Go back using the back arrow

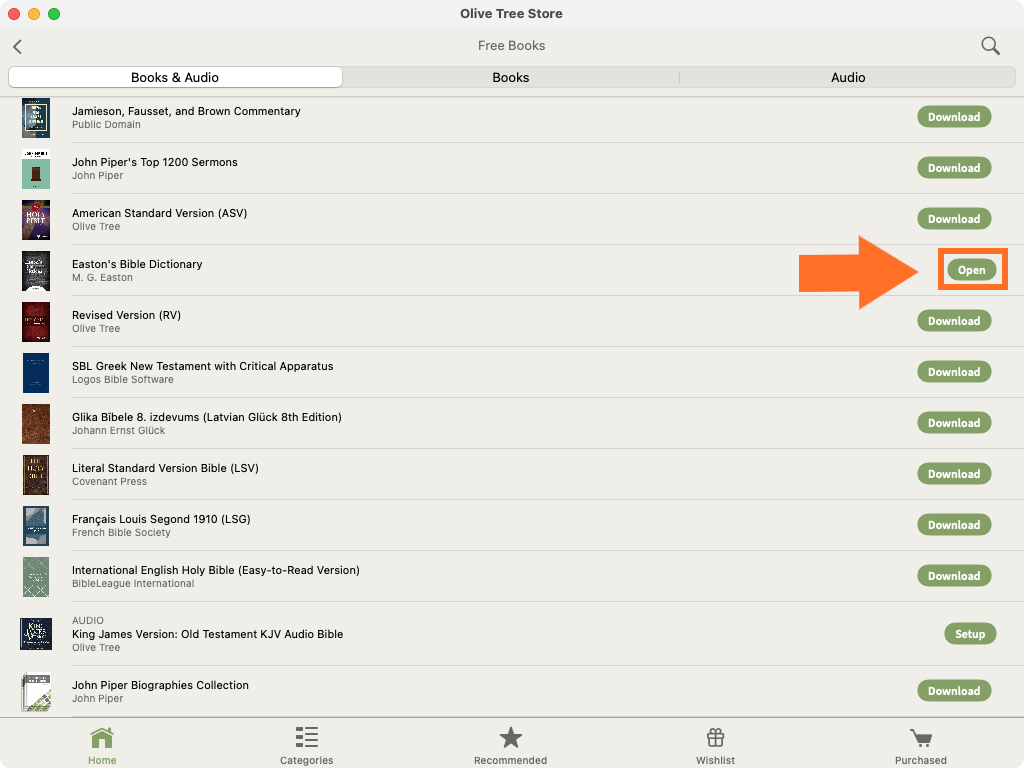pos(18,46)
